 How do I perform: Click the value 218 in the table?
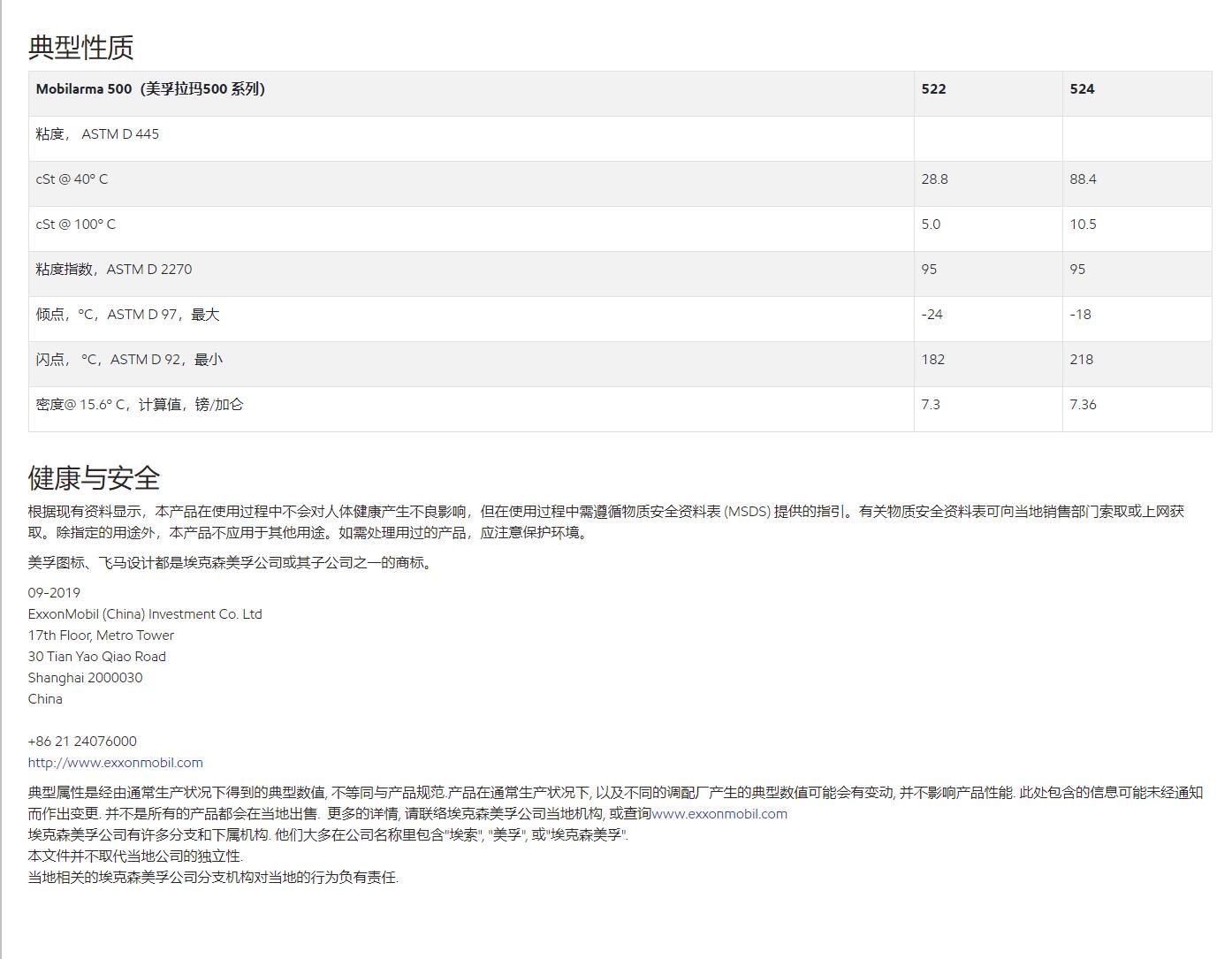pyautogui.click(x=1081, y=360)
